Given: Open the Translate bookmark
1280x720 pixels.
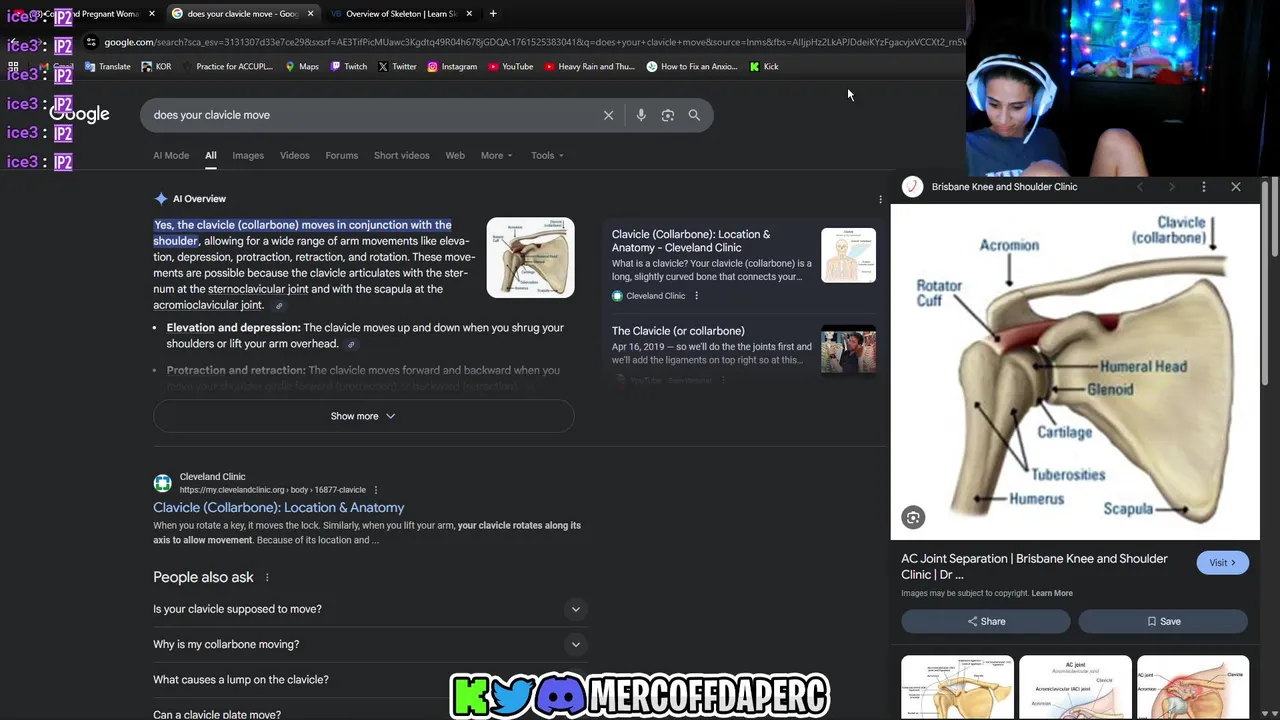Looking at the screenshot, I should (108, 67).
